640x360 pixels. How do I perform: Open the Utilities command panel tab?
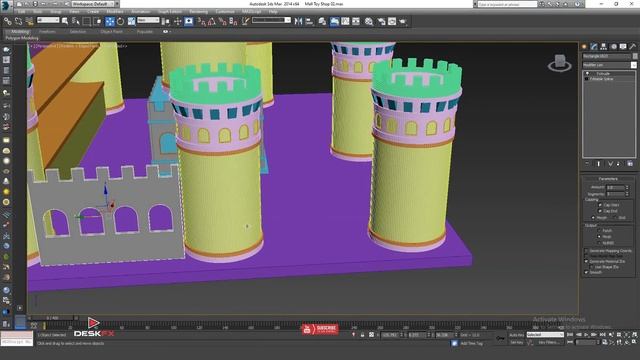(633, 47)
